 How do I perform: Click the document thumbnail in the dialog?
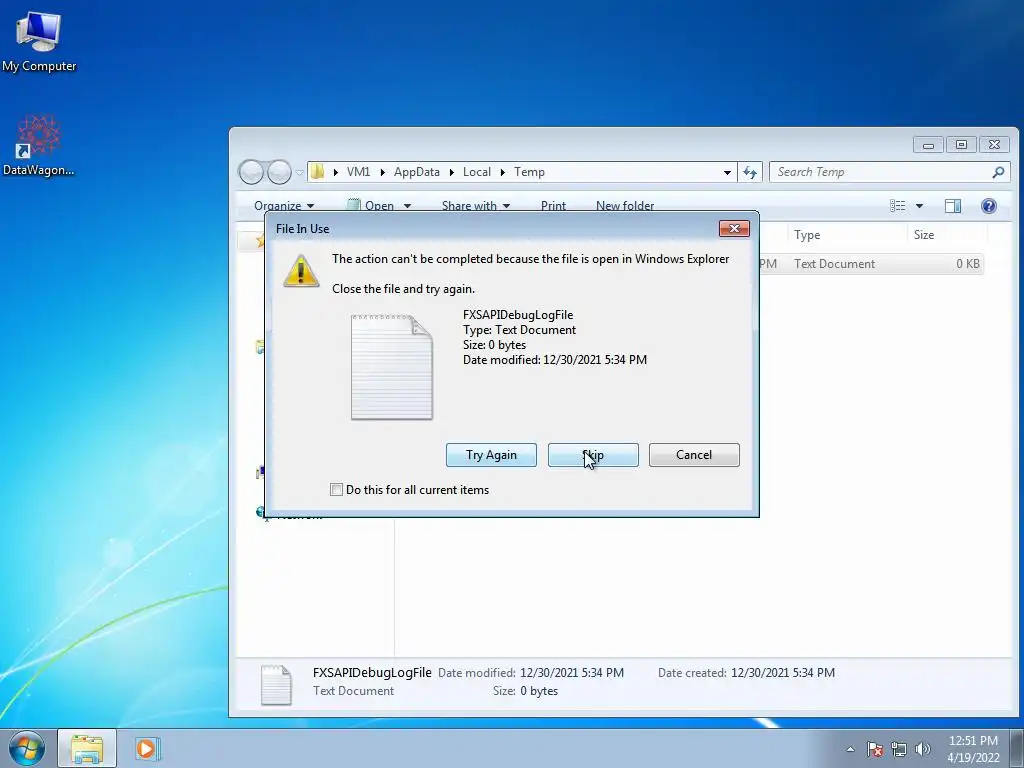tap(392, 367)
